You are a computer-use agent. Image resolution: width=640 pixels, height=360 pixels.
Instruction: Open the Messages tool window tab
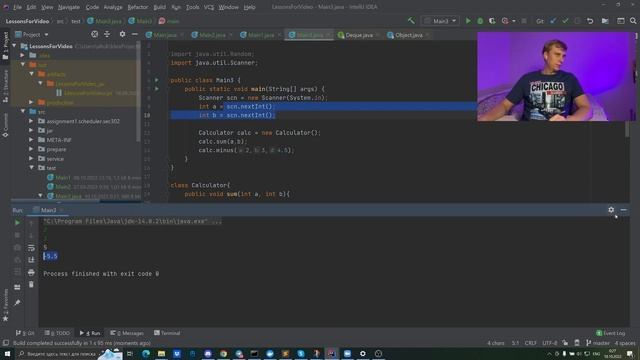(127, 333)
